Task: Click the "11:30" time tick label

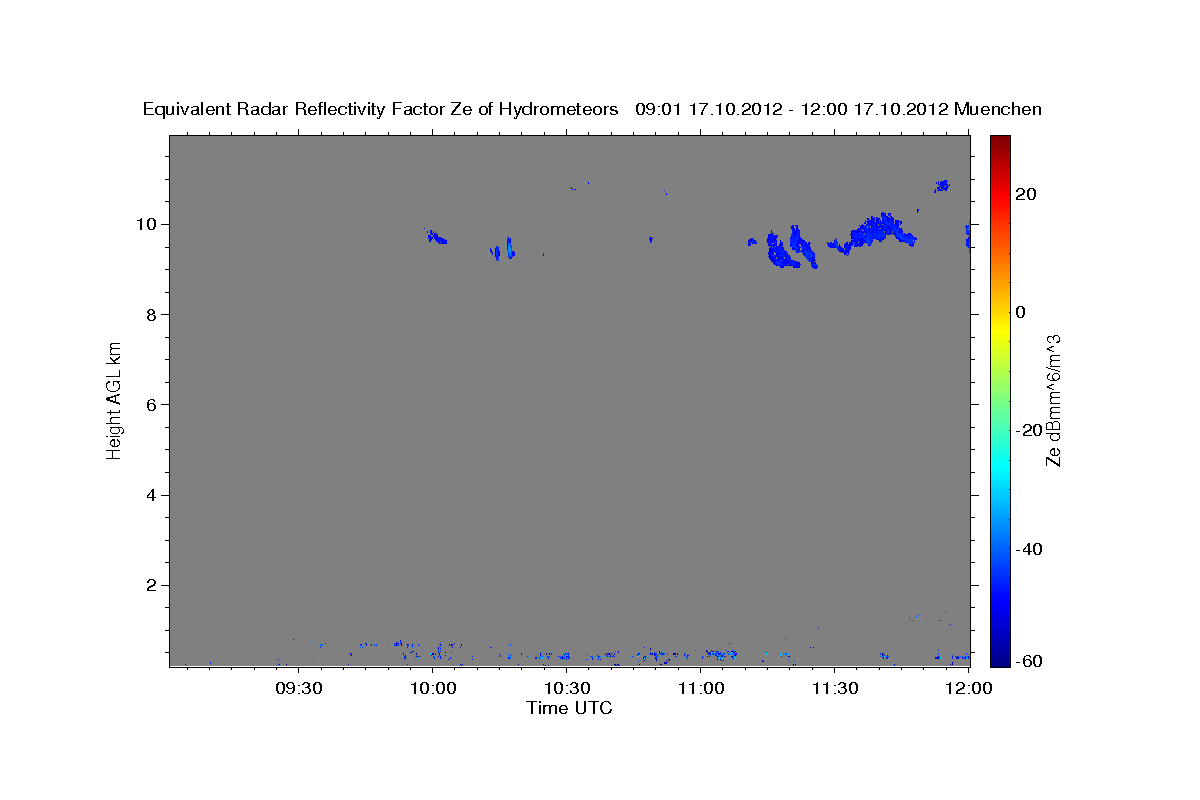Action: pyautogui.click(x=835, y=688)
